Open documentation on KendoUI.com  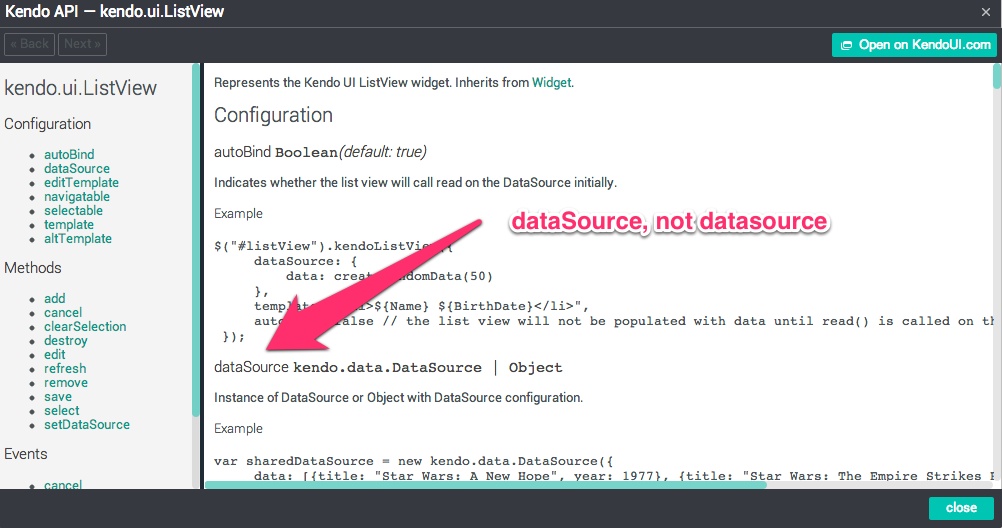click(914, 45)
